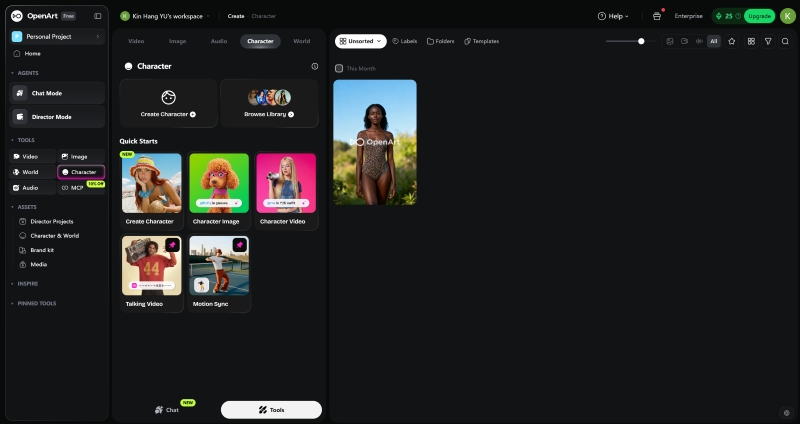Open Chat Mode agent
The height and width of the screenshot is (424, 800).
[x=57, y=93]
